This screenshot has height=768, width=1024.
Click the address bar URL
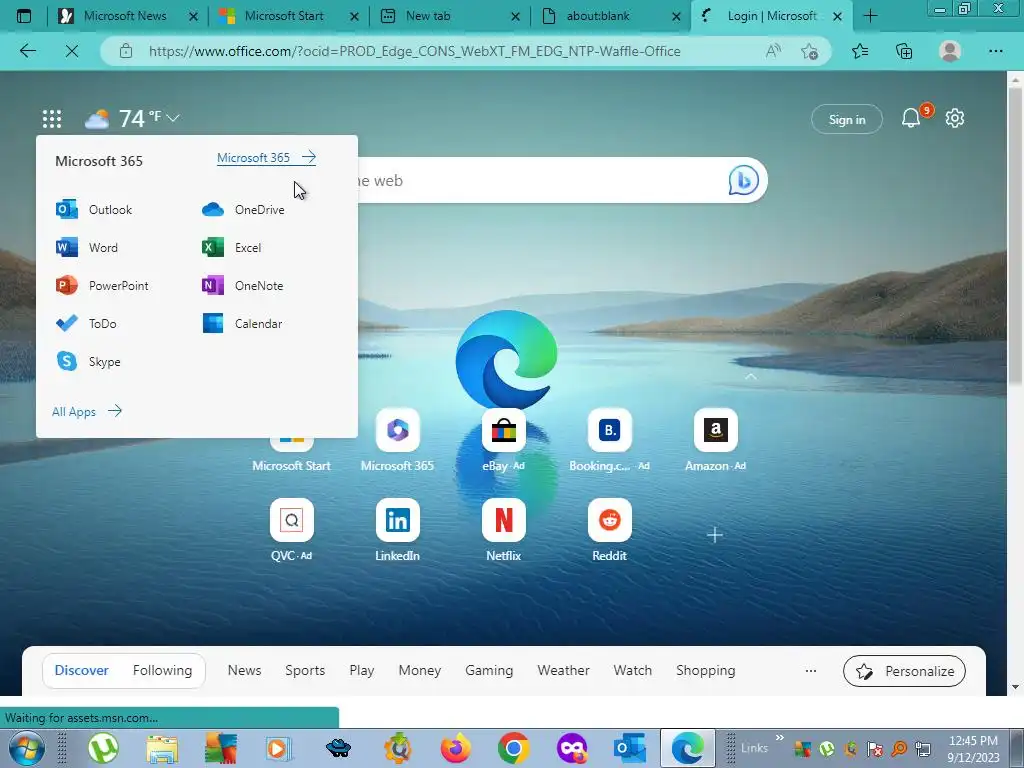(415, 51)
